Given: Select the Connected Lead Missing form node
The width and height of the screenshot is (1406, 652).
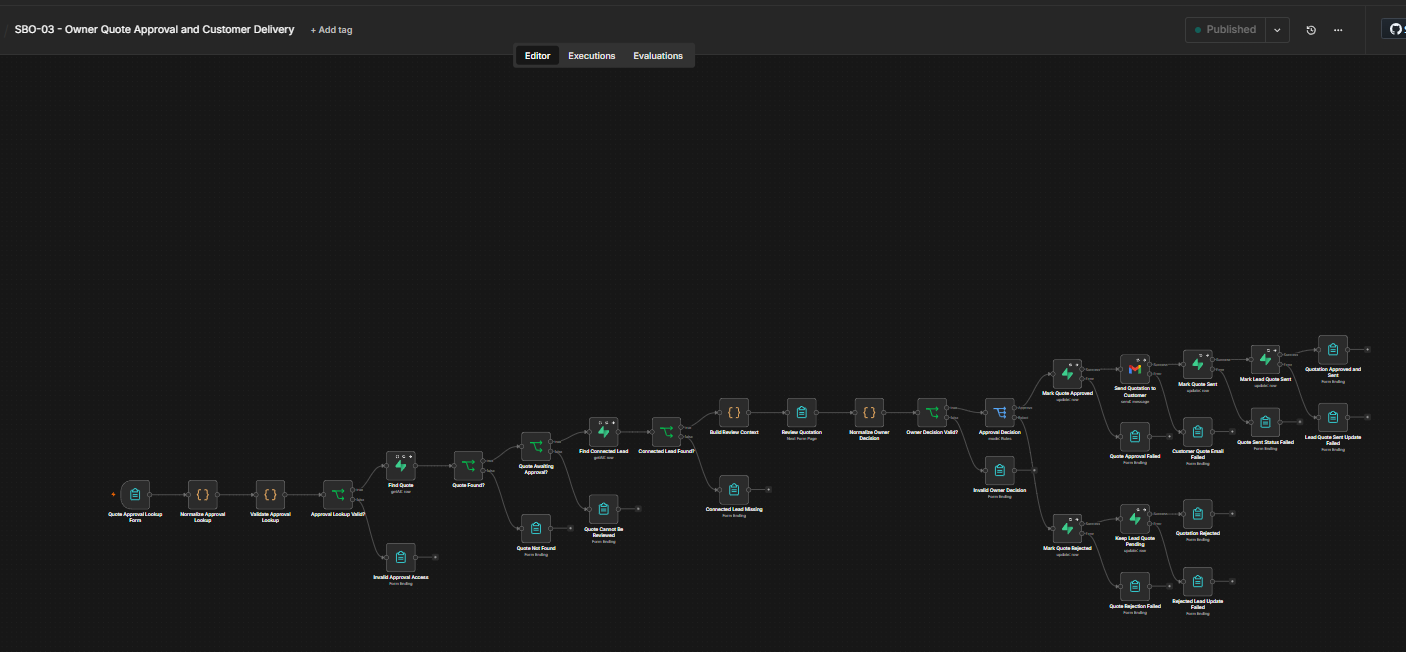Looking at the screenshot, I should point(734,490).
